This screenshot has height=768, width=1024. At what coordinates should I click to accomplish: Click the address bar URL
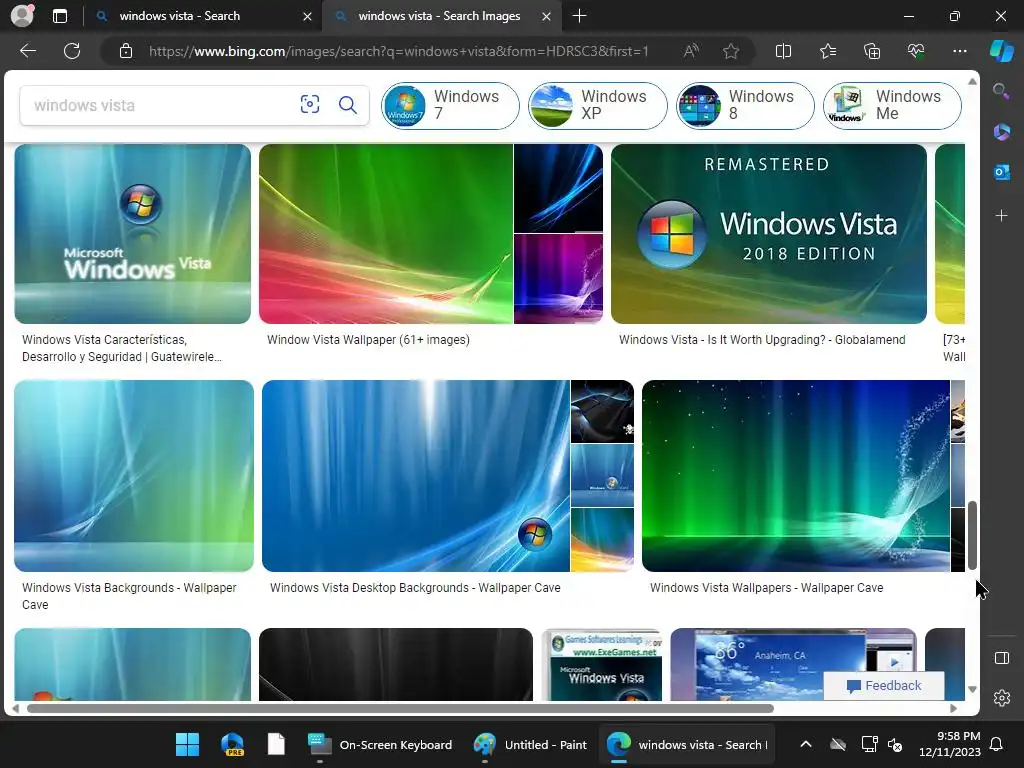point(398,51)
